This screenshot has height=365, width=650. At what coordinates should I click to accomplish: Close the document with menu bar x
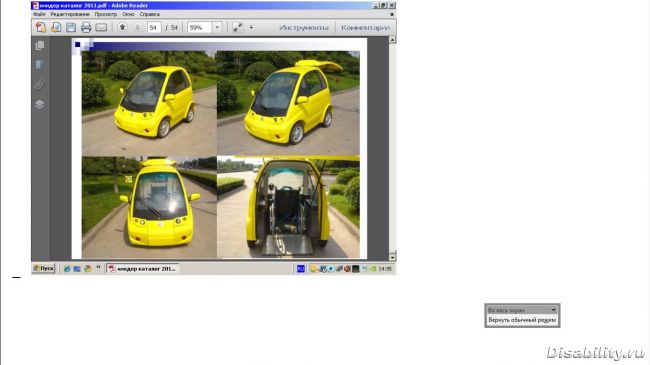[392, 14]
